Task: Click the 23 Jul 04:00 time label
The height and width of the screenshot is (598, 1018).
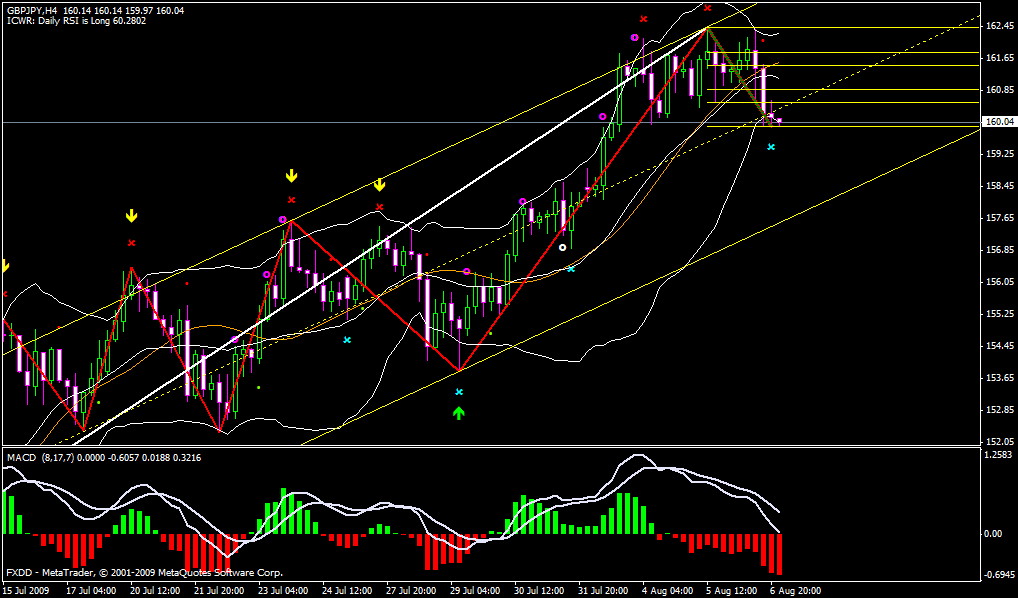Action: click(283, 591)
